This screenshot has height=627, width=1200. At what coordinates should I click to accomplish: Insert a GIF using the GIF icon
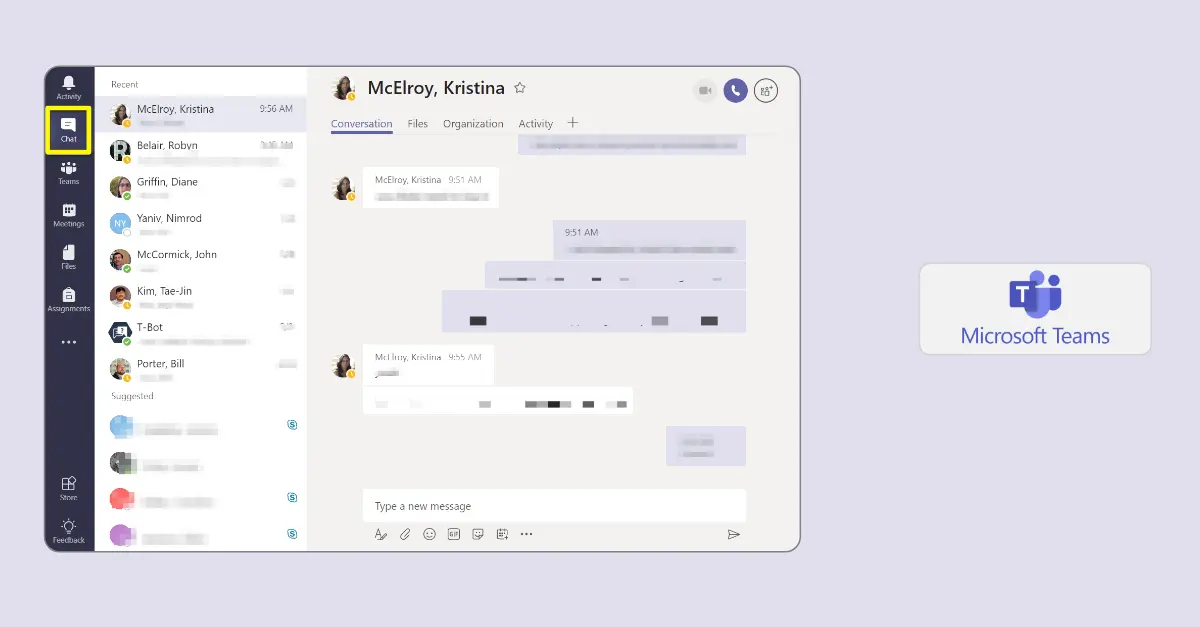pos(454,534)
